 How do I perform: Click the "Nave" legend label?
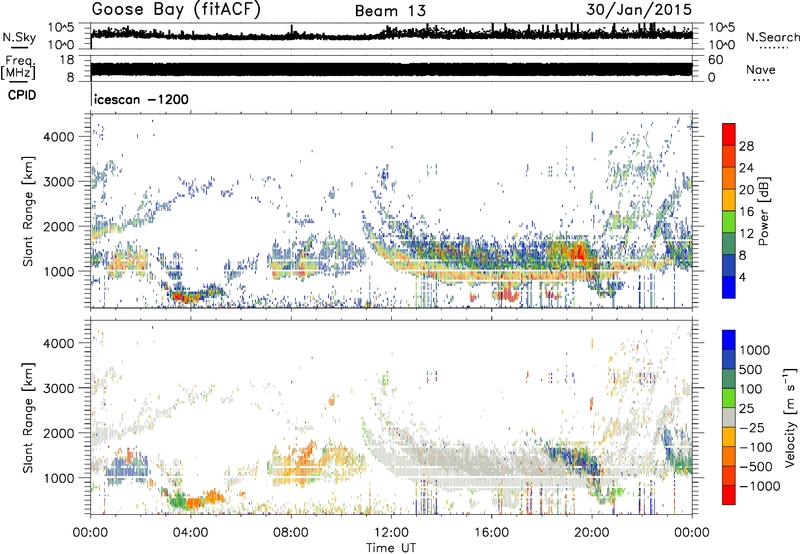click(x=761, y=69)
